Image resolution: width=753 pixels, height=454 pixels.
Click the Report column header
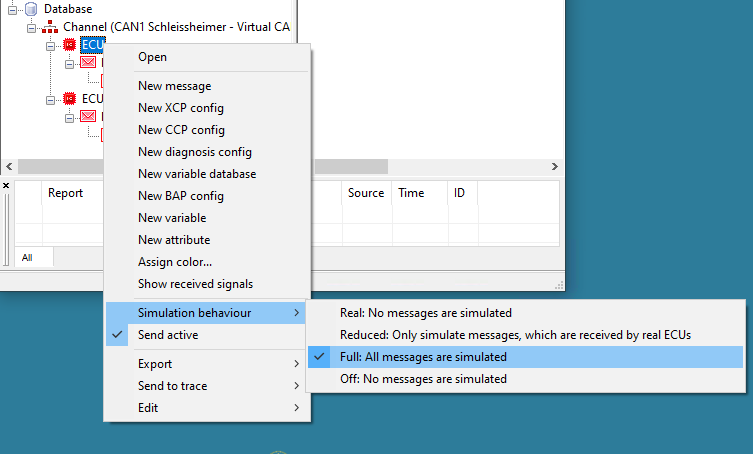pos(66,193)
